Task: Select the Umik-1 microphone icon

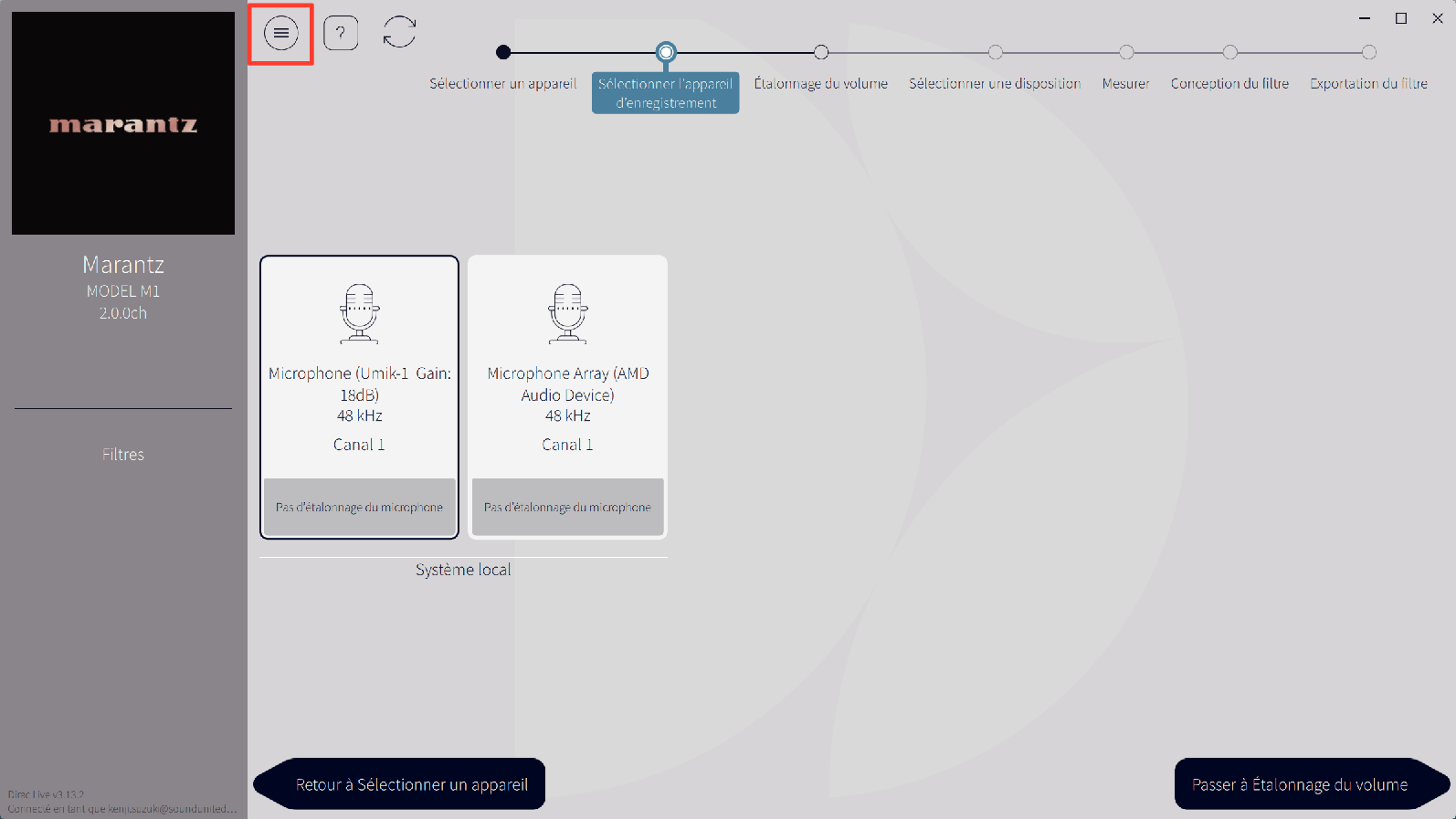Action: point(359,313)
